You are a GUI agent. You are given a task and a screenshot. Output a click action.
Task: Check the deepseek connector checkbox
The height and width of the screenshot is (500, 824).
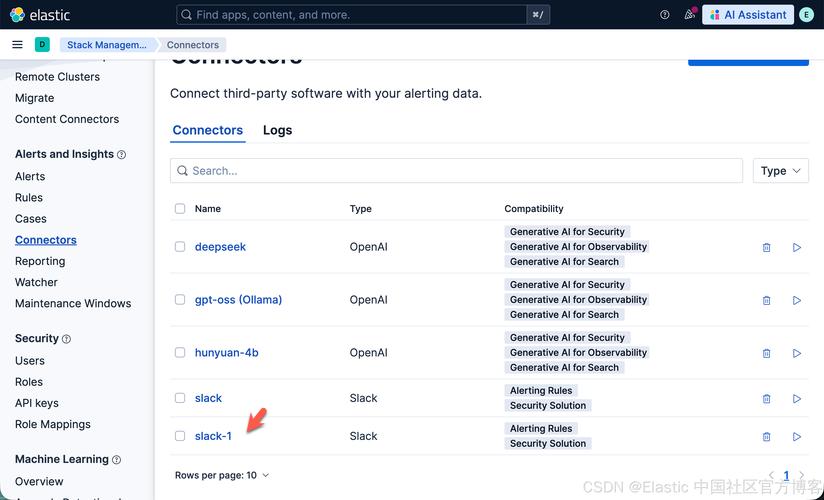click(x=180, y=247)
